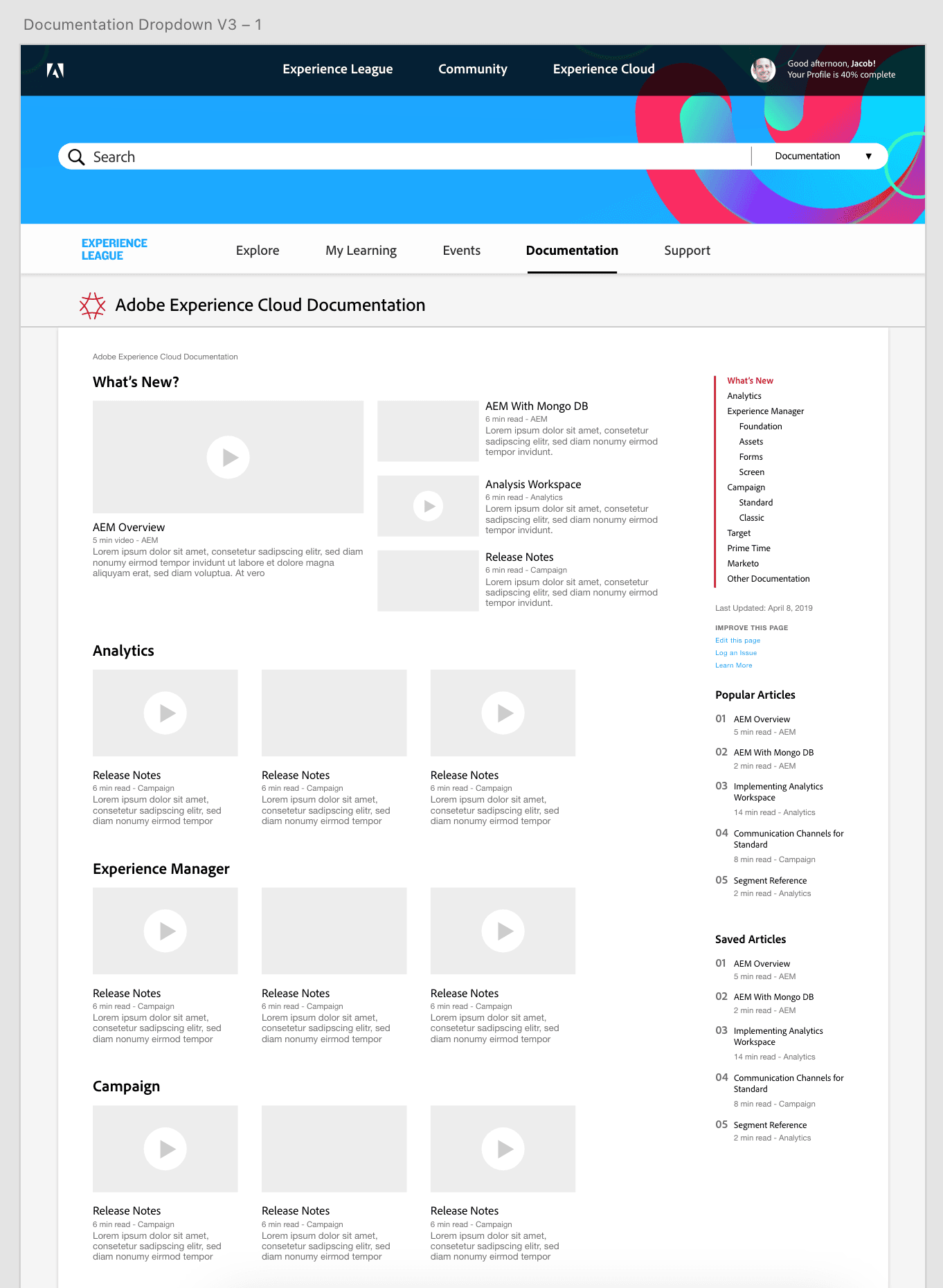The image size is (943, 1288).
Task: Switch to the My Learning tab
Action: coord(361,251)
